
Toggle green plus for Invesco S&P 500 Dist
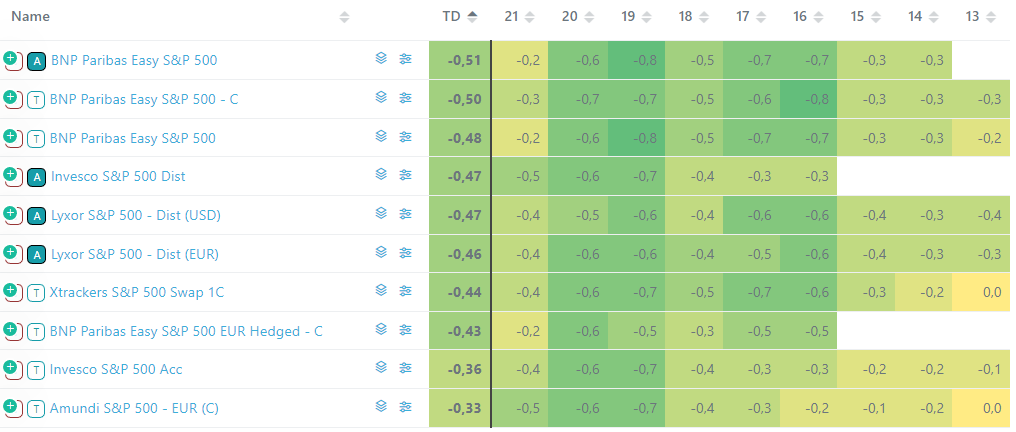pyautogui.click(x=11, y=175)
